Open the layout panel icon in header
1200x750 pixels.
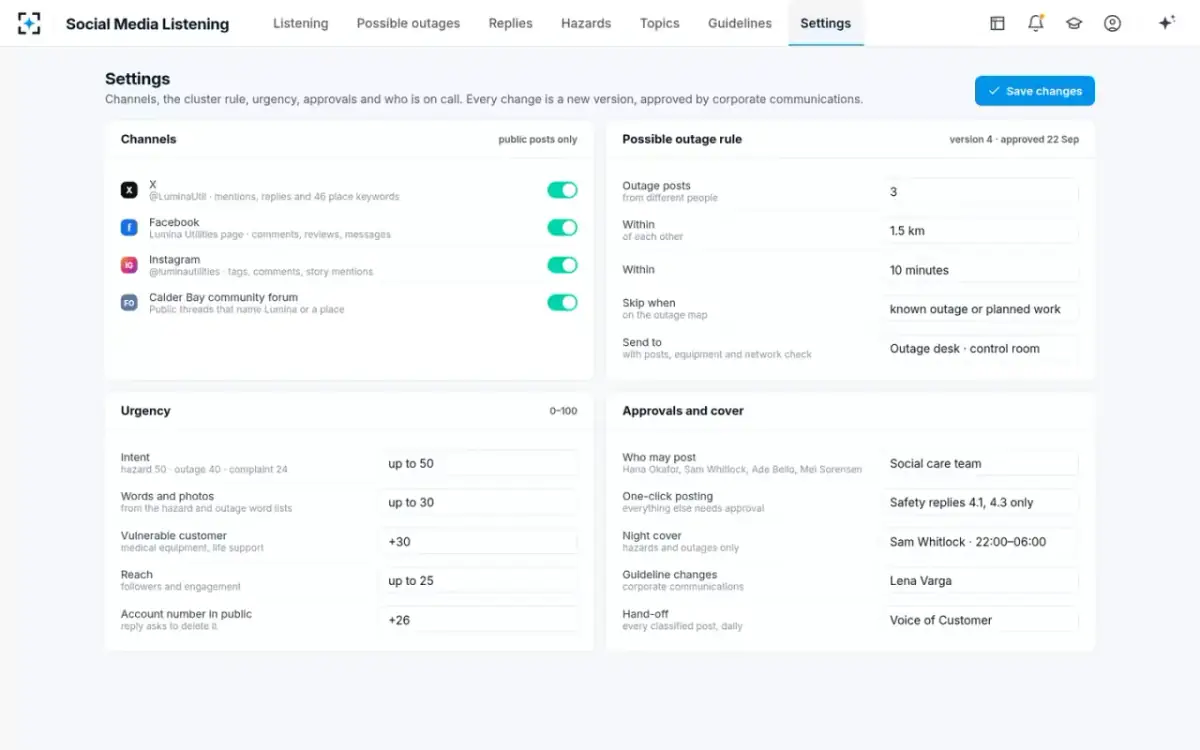[997, 23]
